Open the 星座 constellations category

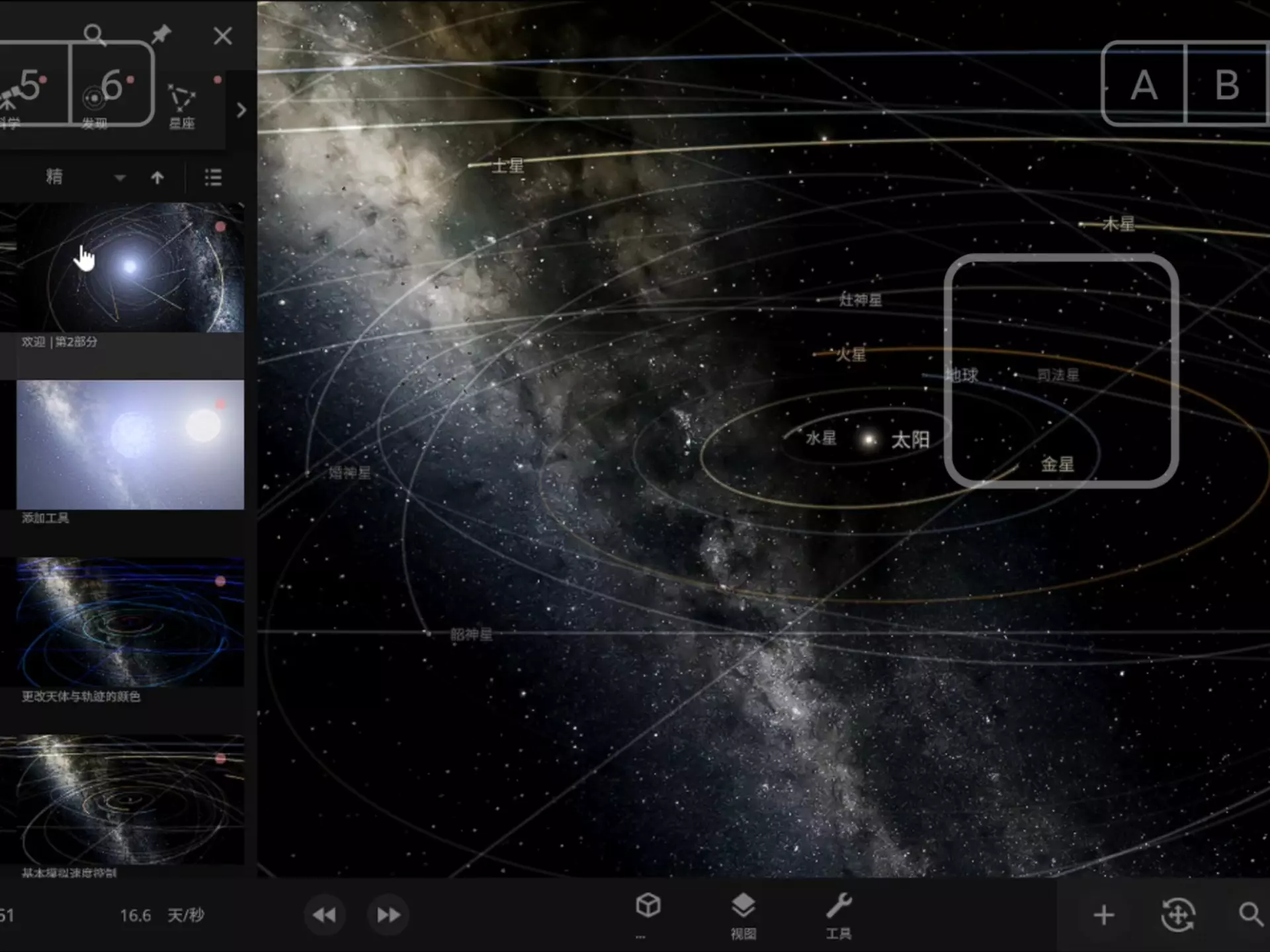pyautogui.click(x=182, y=106)
